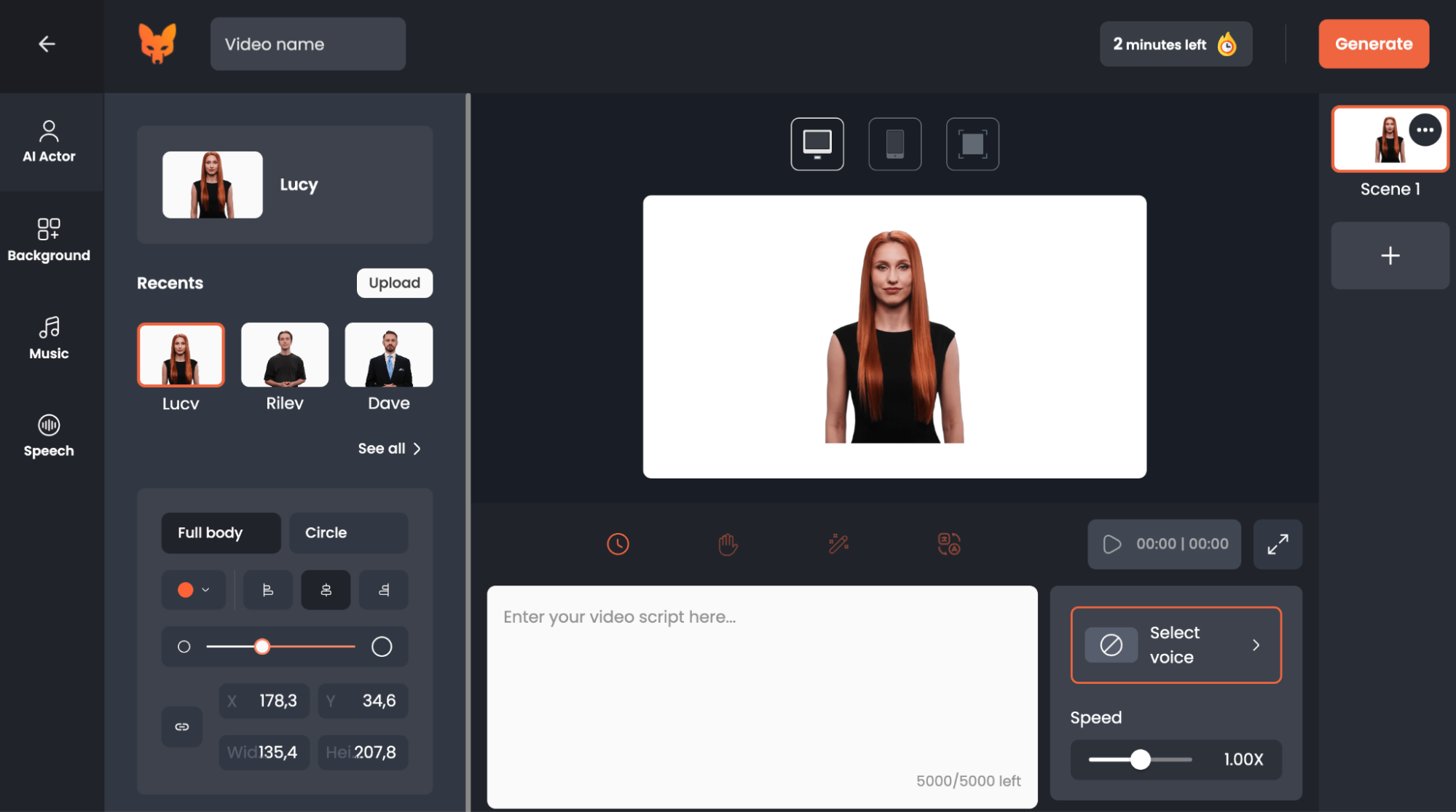Open the hand gesture icon
Viewport: 1456px width, 812px height.
[x=728, y=544]
